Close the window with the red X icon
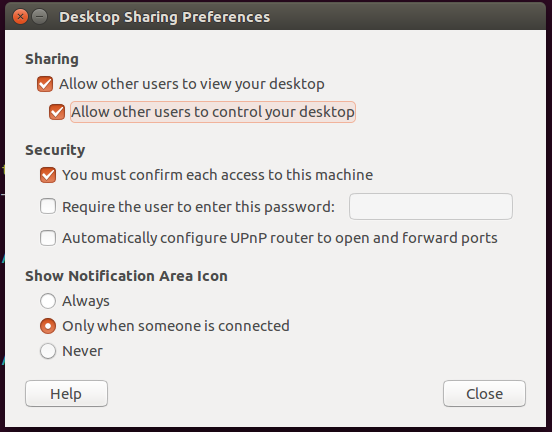The image size is (552, 432). click(20, 17)
